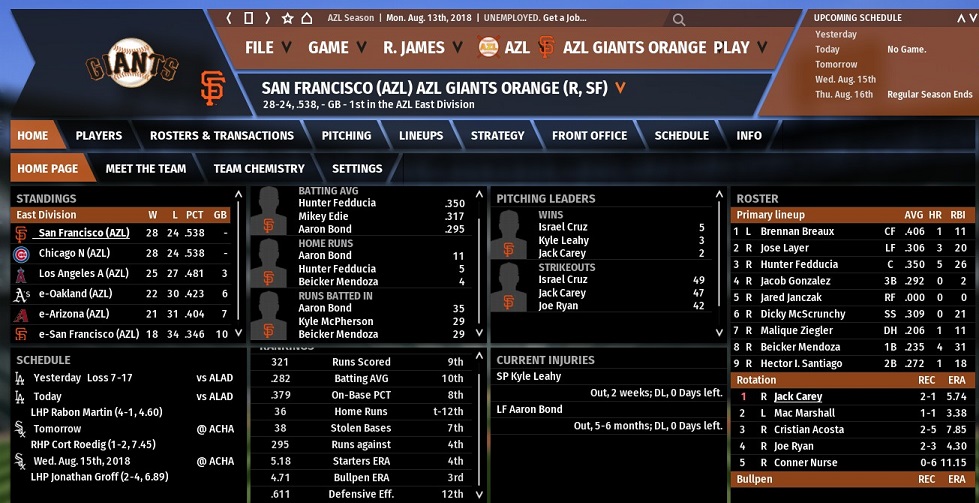Click the orange SF logo beside the team title
This screenshot has width=979, height=503.
click(212, 88)
